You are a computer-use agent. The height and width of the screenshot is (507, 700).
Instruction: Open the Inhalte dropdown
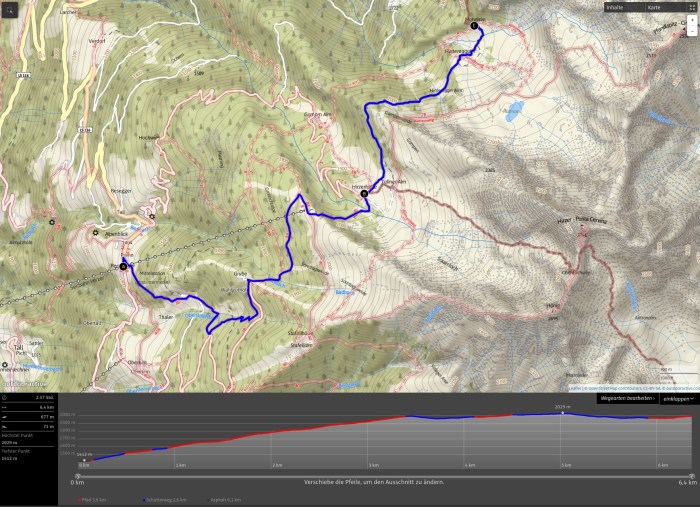coord(618,7)
